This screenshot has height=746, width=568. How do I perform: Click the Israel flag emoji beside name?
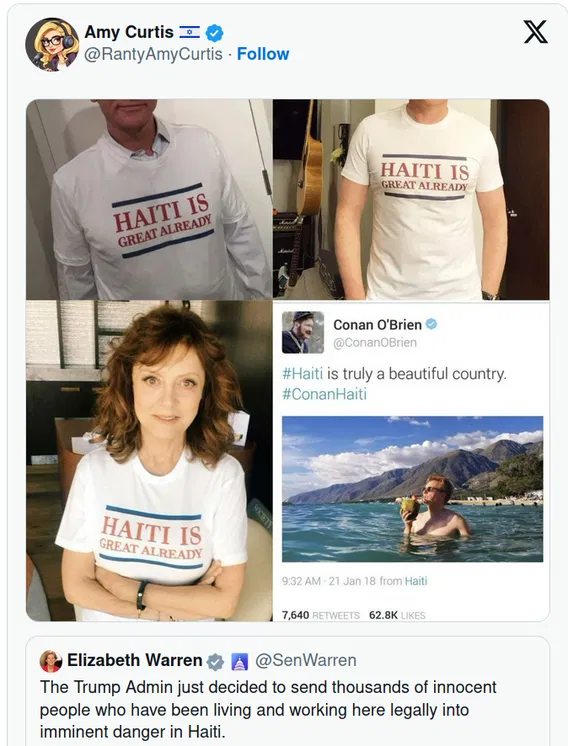click(189, 32)
